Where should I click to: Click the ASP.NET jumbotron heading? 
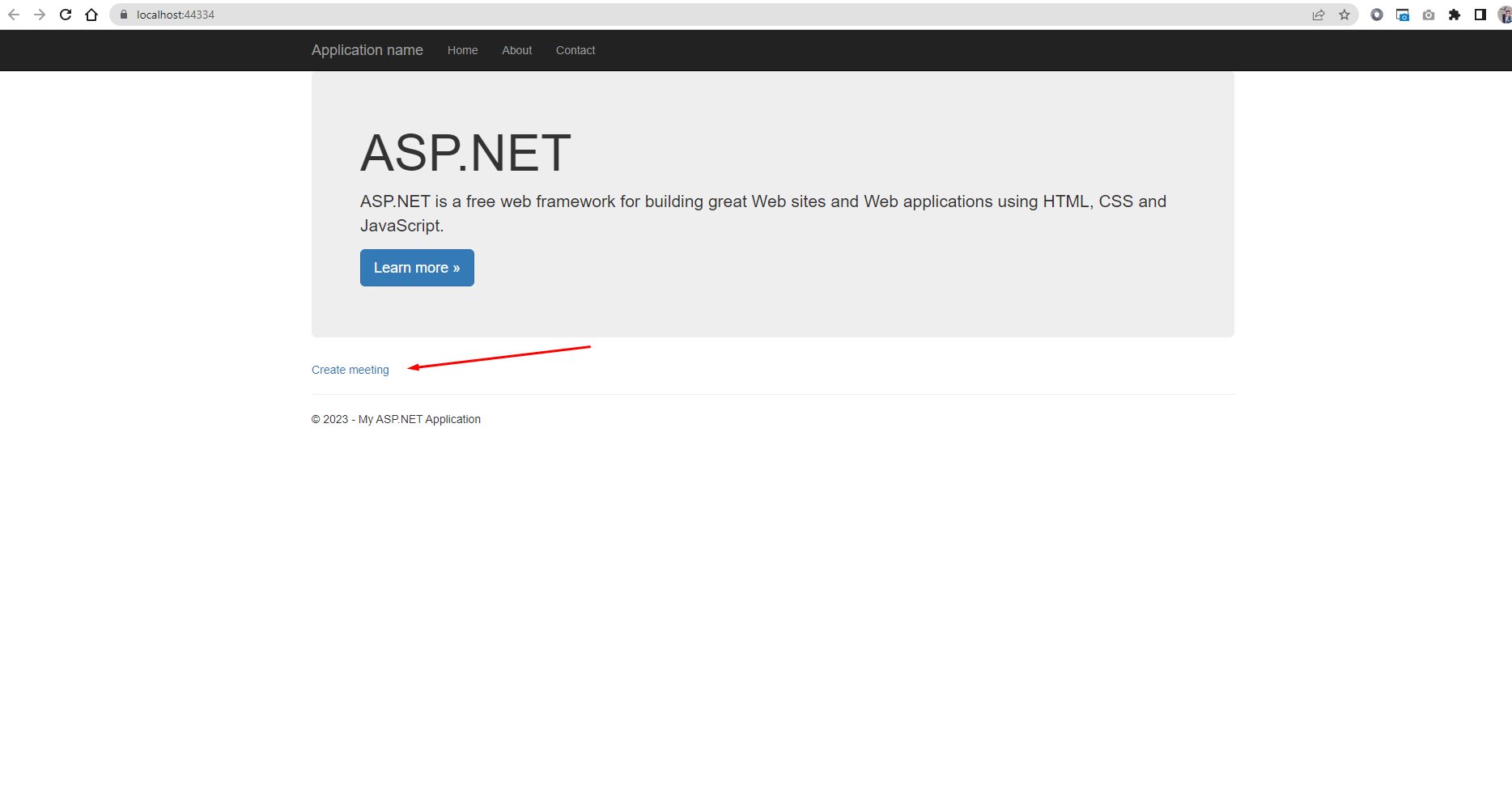click(465, 153)
